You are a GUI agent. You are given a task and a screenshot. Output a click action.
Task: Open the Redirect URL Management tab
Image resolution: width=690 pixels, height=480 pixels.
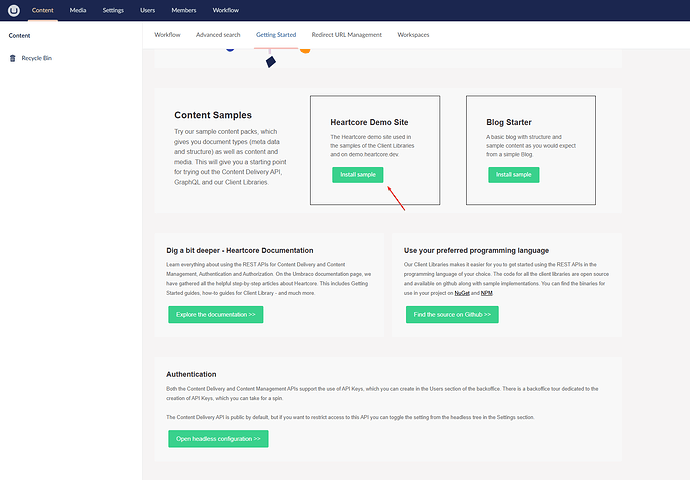point(347,35)
